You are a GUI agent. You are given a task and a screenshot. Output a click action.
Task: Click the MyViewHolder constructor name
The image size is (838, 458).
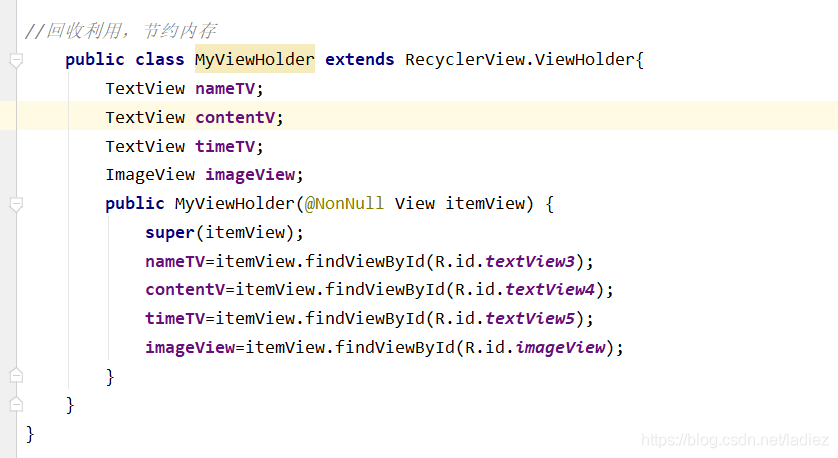pyautogui.click(x=235, y=204)
